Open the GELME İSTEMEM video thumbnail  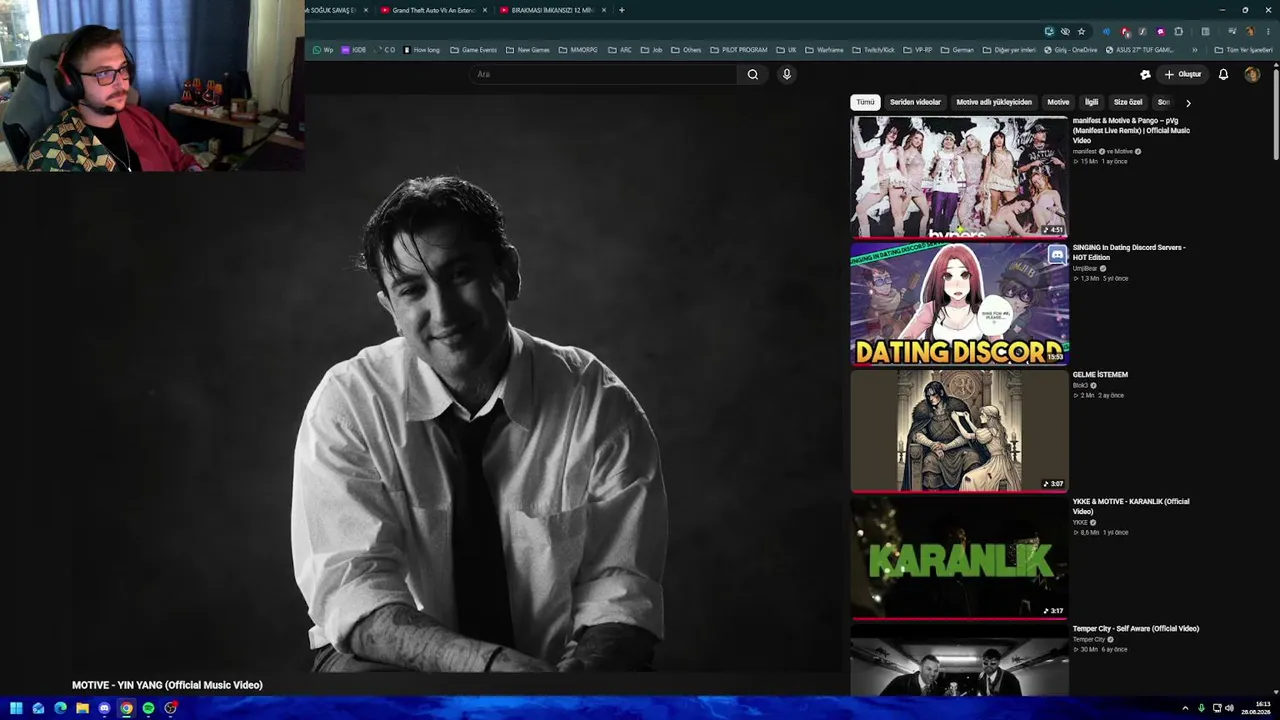tap(959, 431)
